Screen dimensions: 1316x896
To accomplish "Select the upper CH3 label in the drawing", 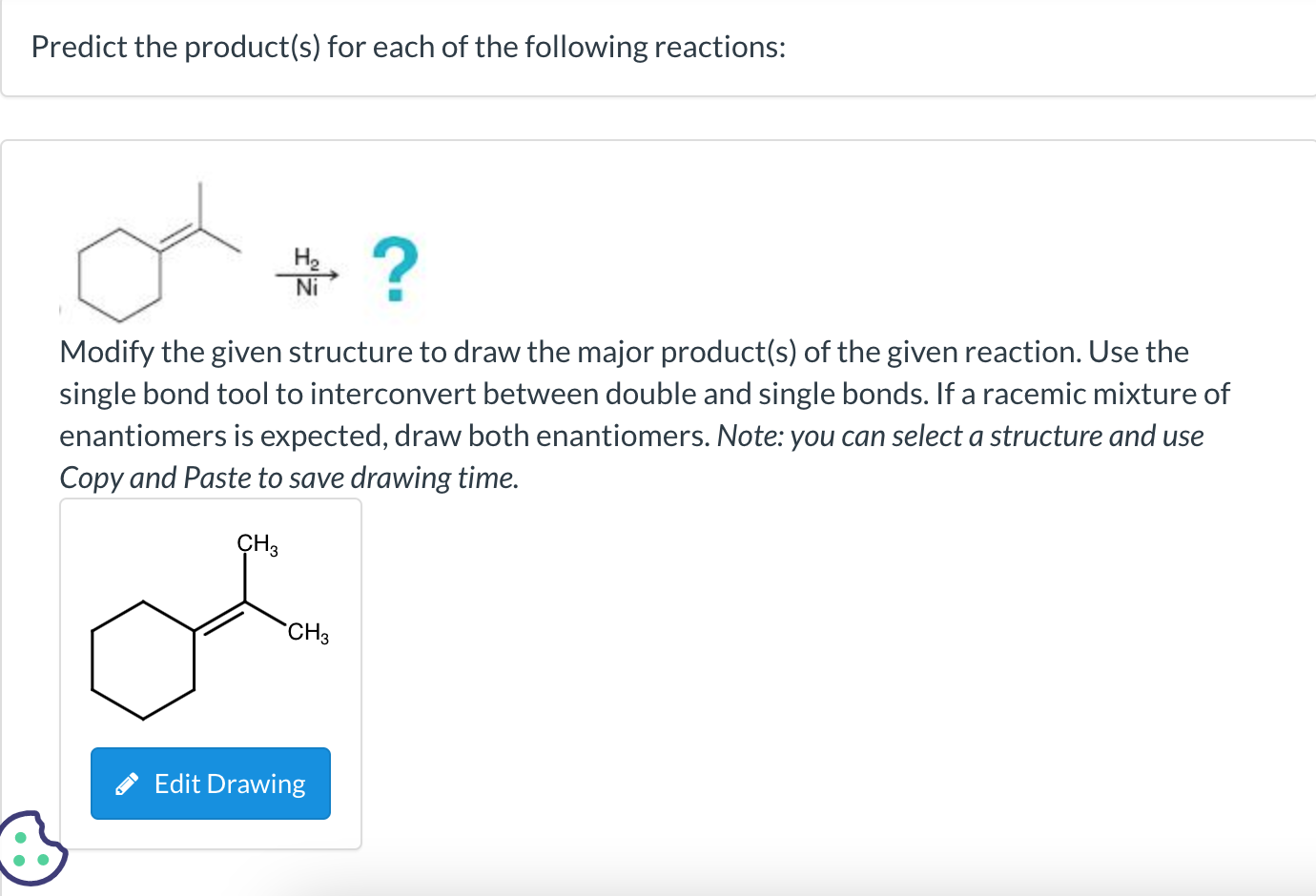I will click(257, 544).
